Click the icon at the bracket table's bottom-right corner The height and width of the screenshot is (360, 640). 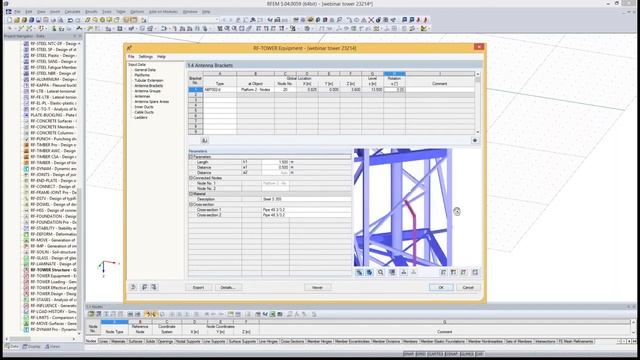click(x=475, y=140)
